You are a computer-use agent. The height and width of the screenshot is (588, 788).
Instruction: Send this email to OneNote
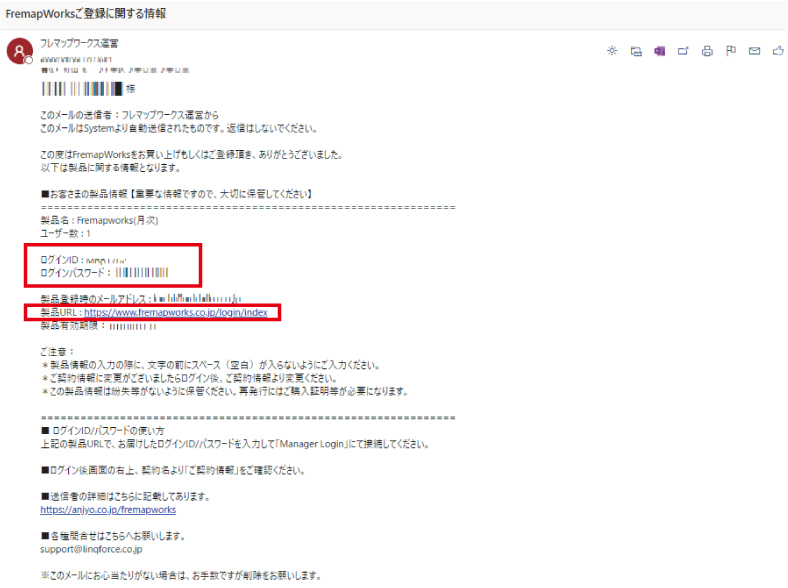point(659,51)
